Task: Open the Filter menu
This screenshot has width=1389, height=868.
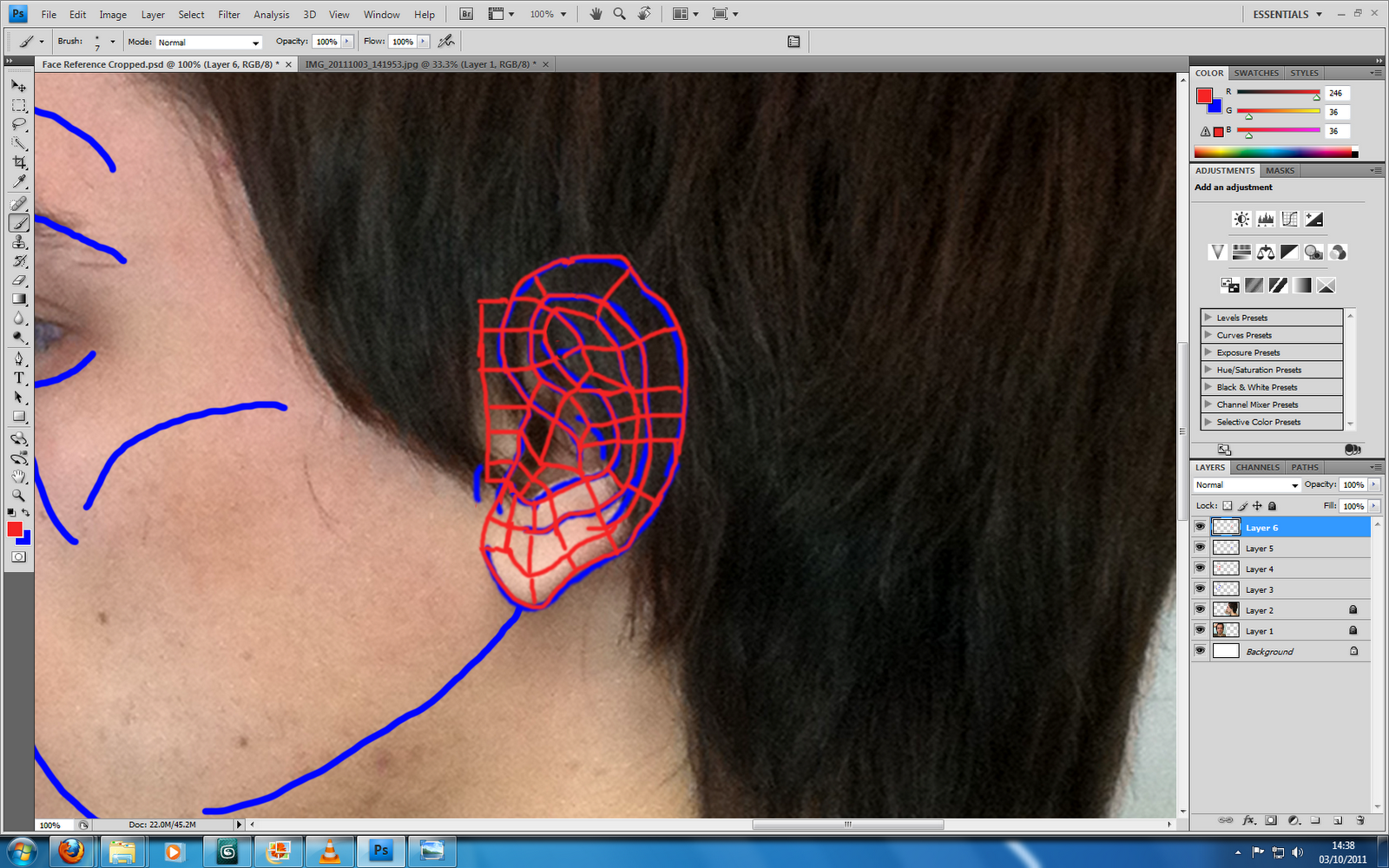Action: (228, 14)
